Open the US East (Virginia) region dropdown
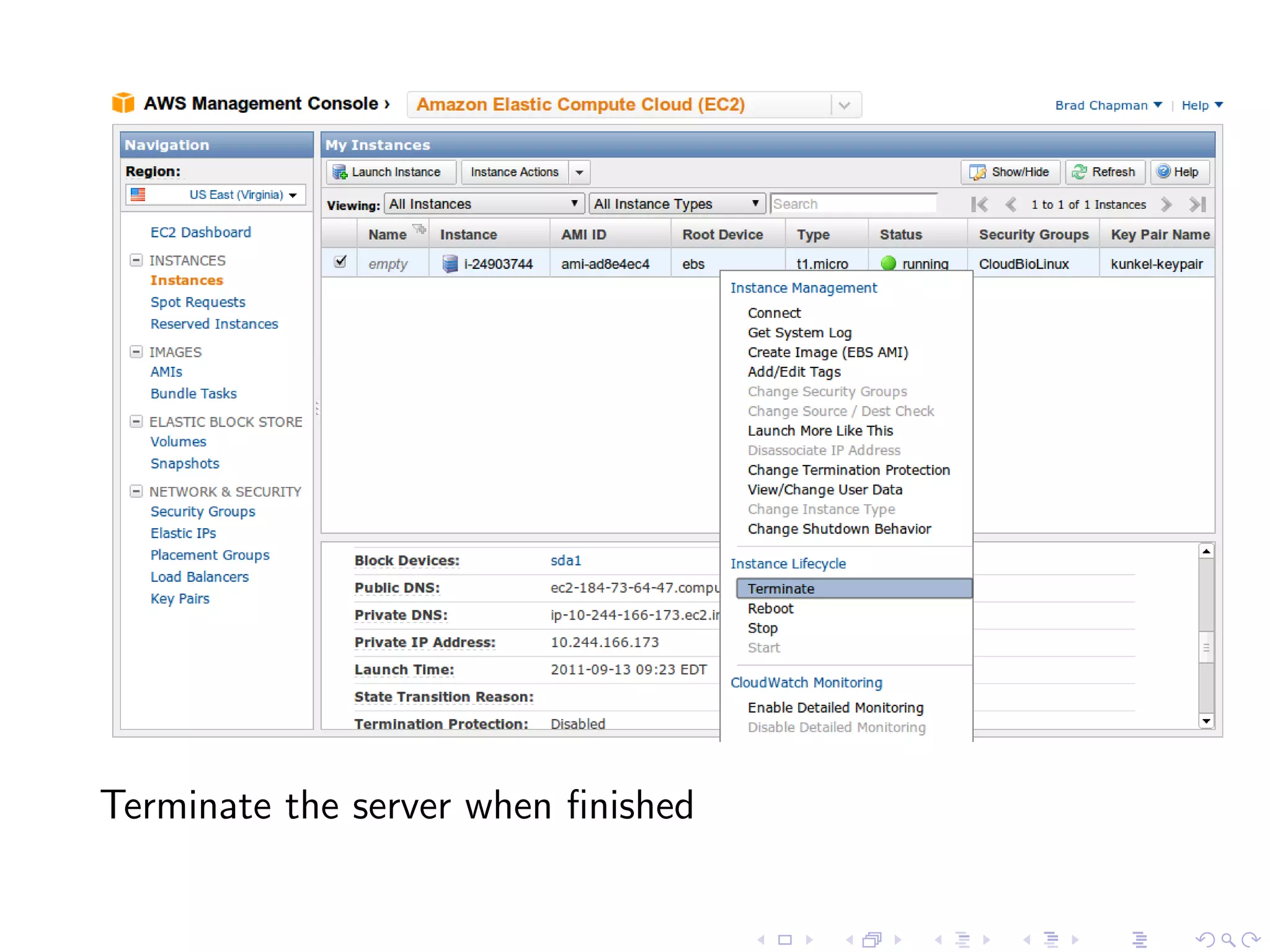This screenshot has height=952, width=1270. 216,195
